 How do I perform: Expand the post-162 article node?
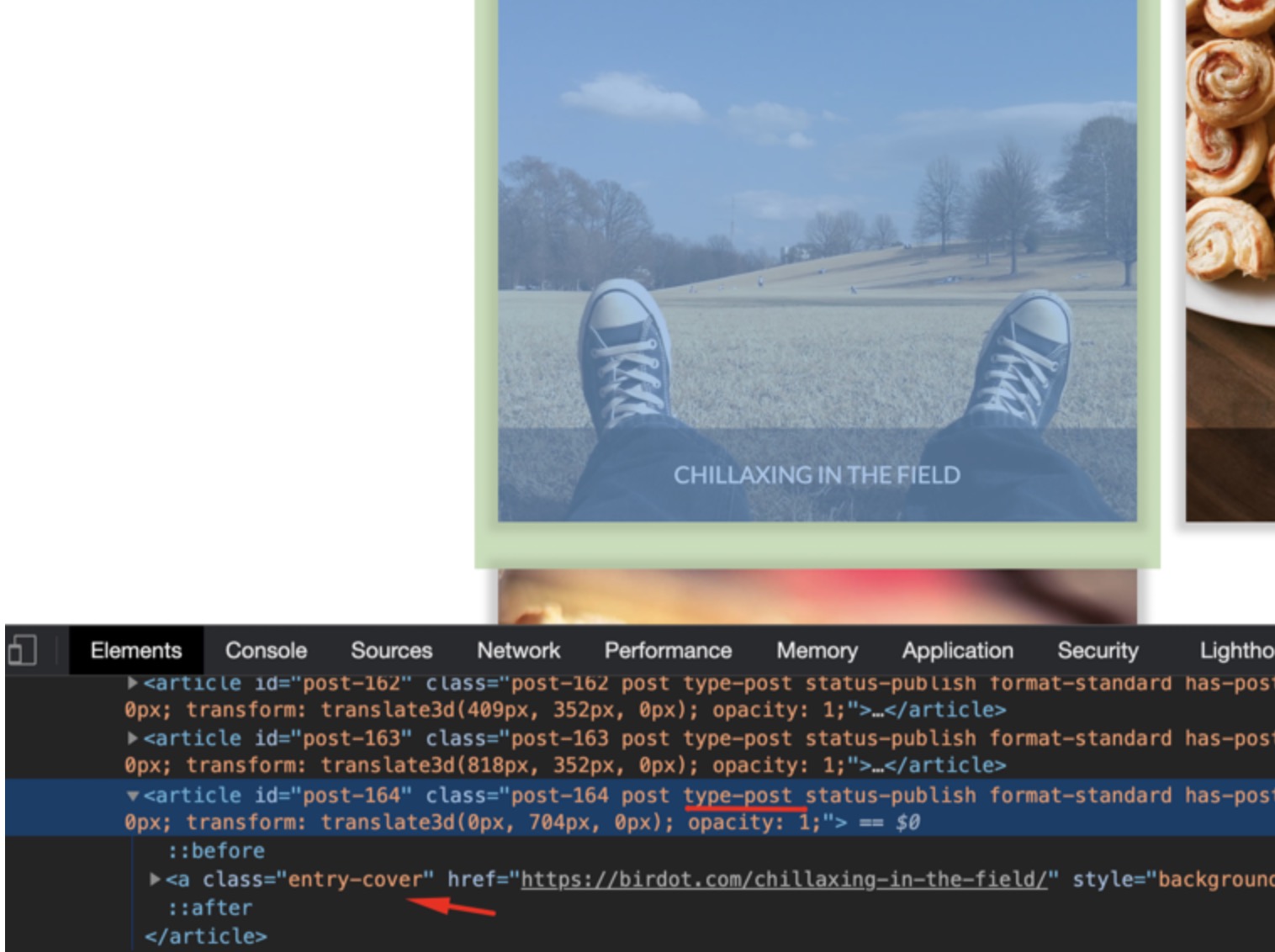click(x=132, y=682)
